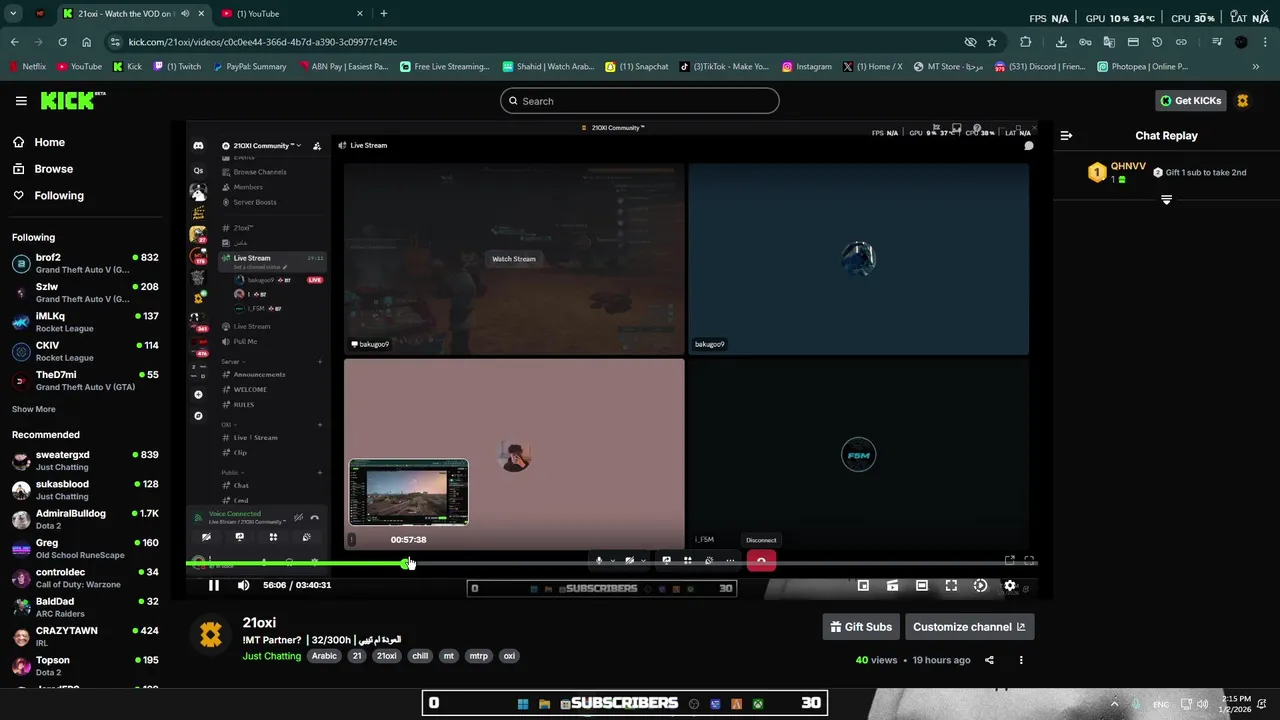Viewport: 1280px width, 720px height.
Task: Open the profile avatar next to Get KICKs
Action: 1243,101
